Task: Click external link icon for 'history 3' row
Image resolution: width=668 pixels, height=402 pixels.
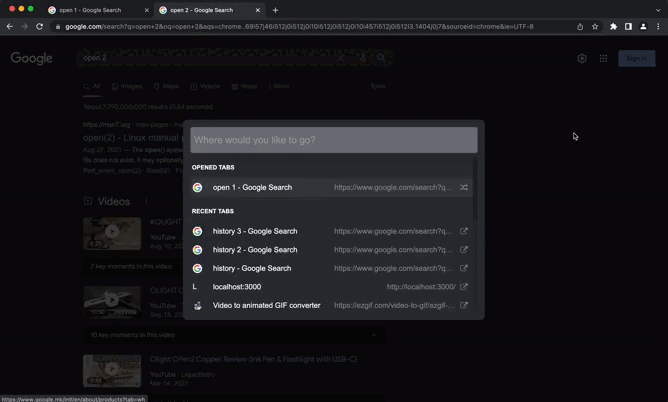Action: (464, 231)
